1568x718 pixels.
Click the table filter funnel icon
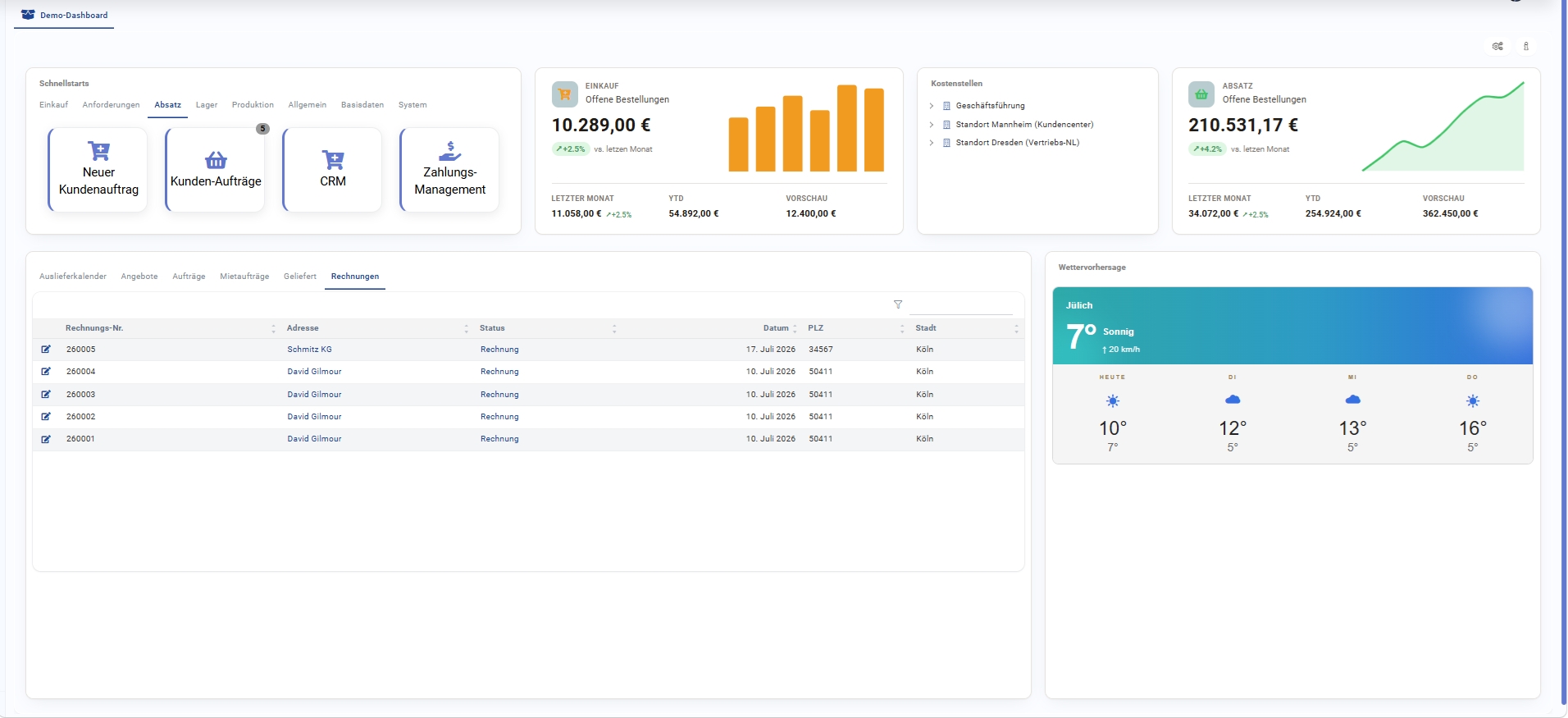pos(898,304)
